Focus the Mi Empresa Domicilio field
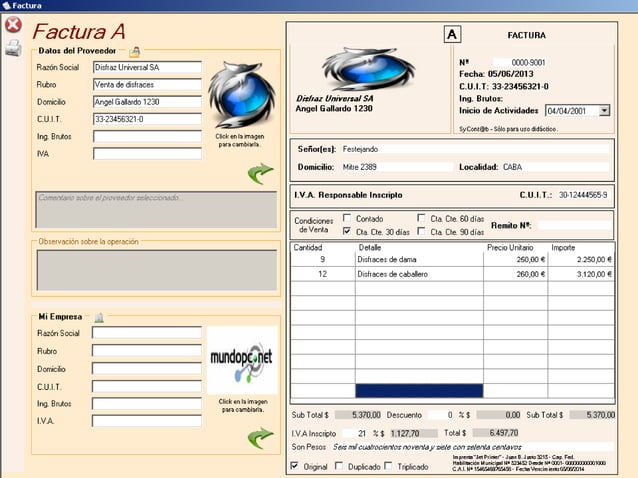 pyautogui.click(x=147, y=369)
